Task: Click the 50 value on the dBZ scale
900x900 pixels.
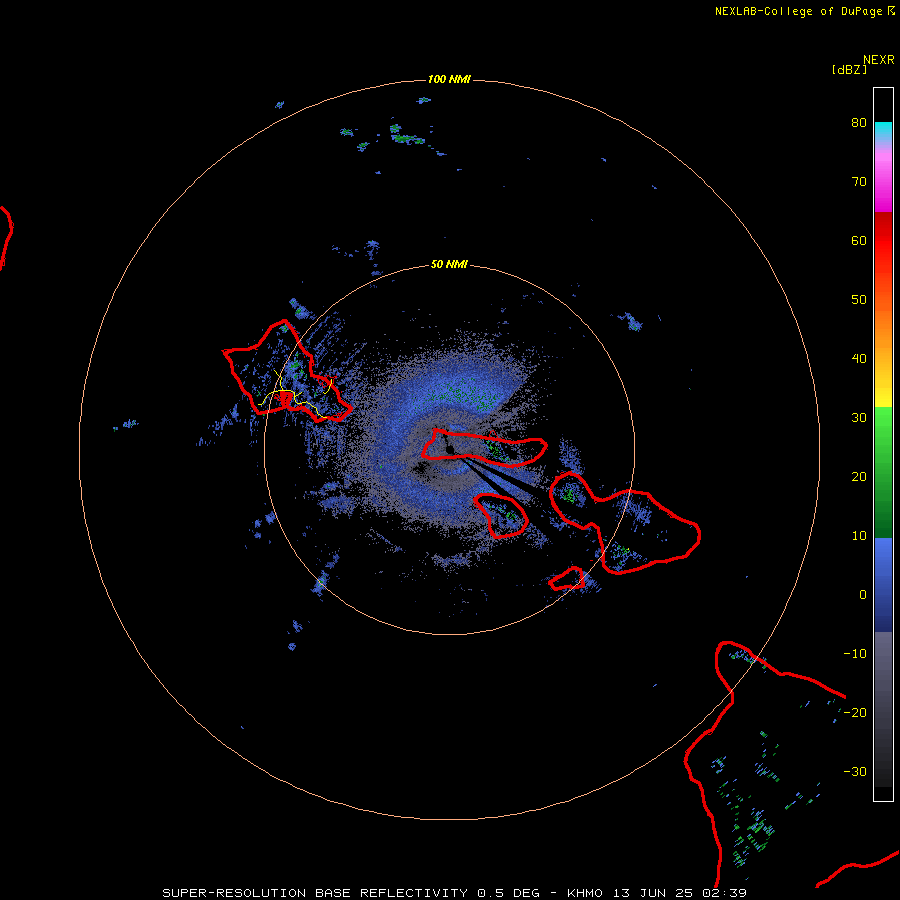Action: point(859,300)
